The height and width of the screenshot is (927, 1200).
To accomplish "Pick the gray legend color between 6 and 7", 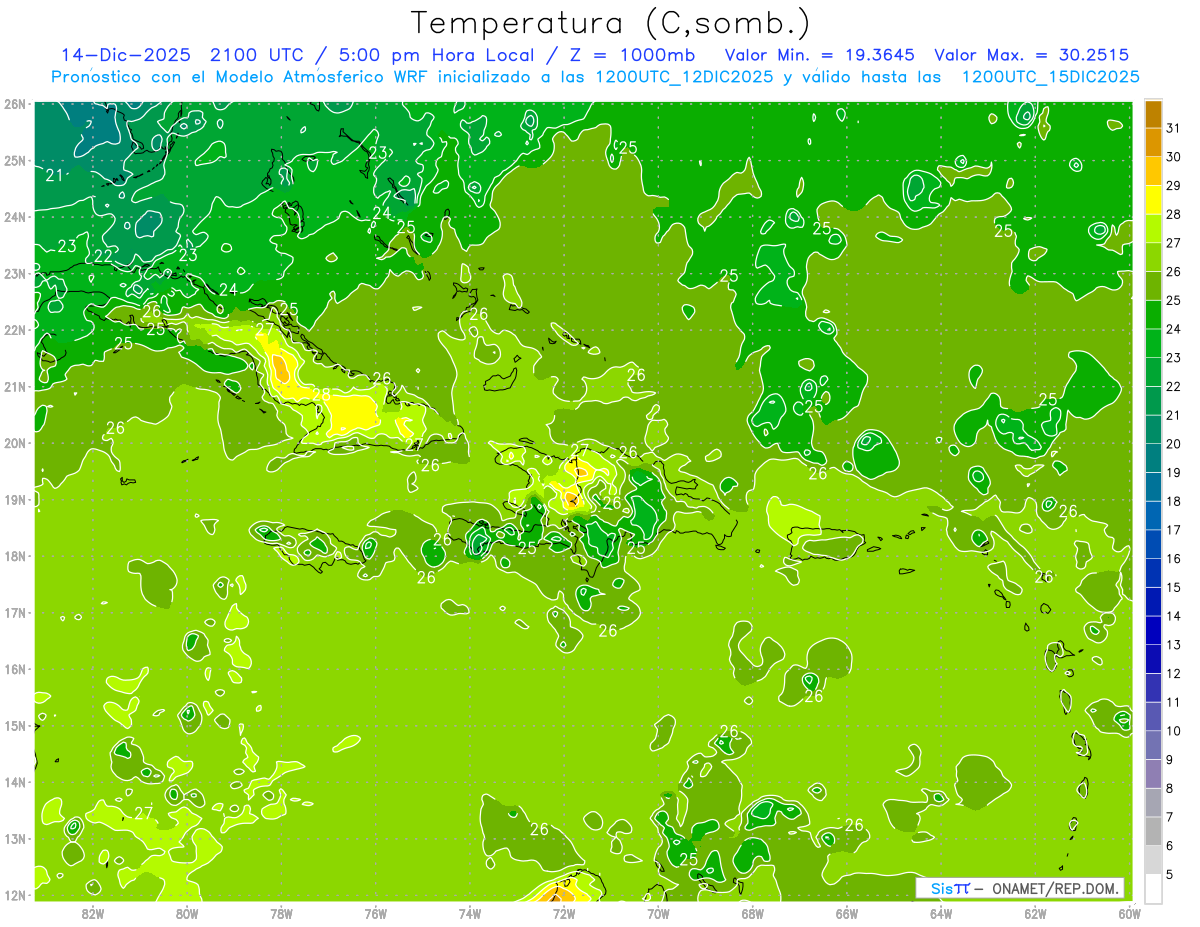I will coord(1153,832).
